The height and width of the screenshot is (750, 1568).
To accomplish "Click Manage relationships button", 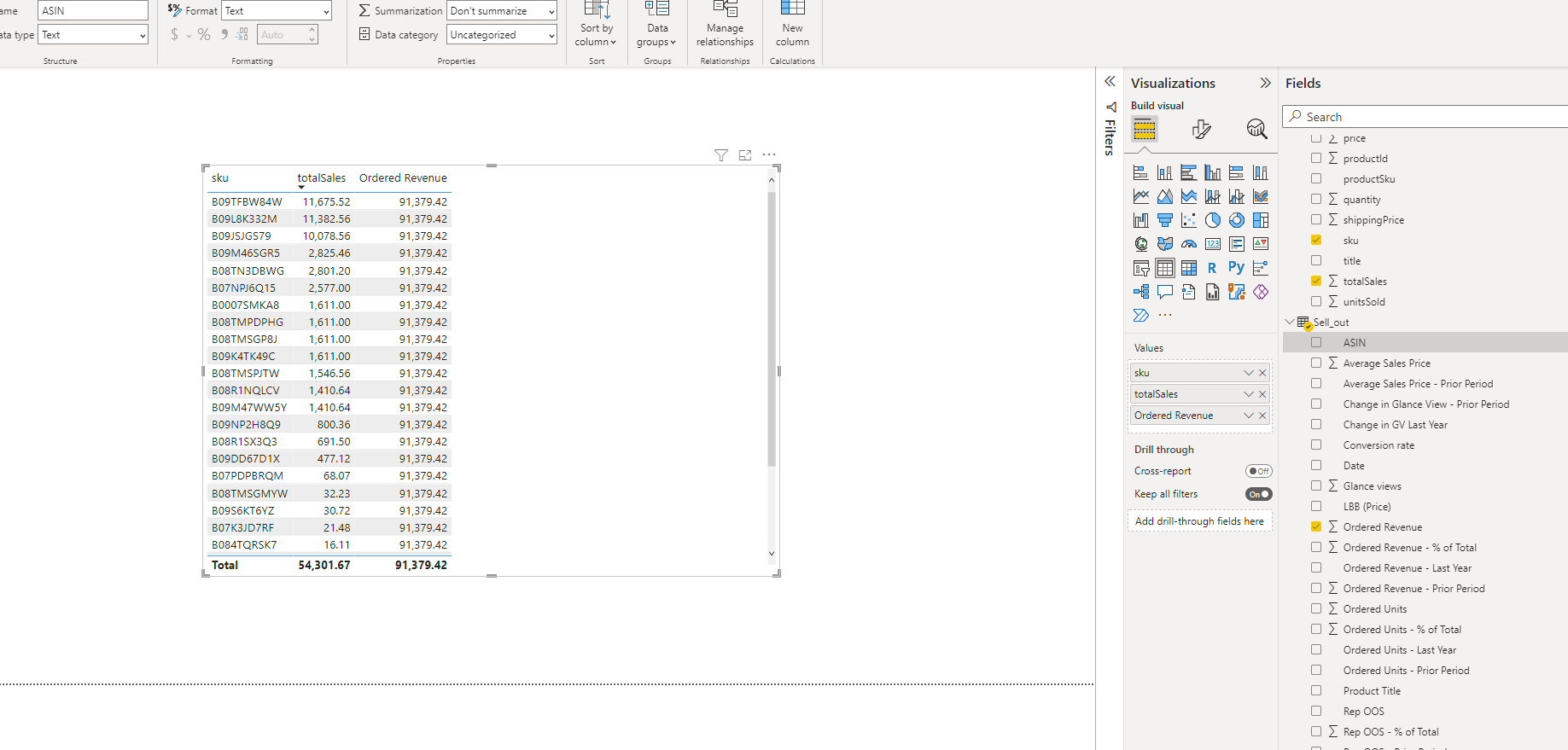I will click(x=725, y=26).
